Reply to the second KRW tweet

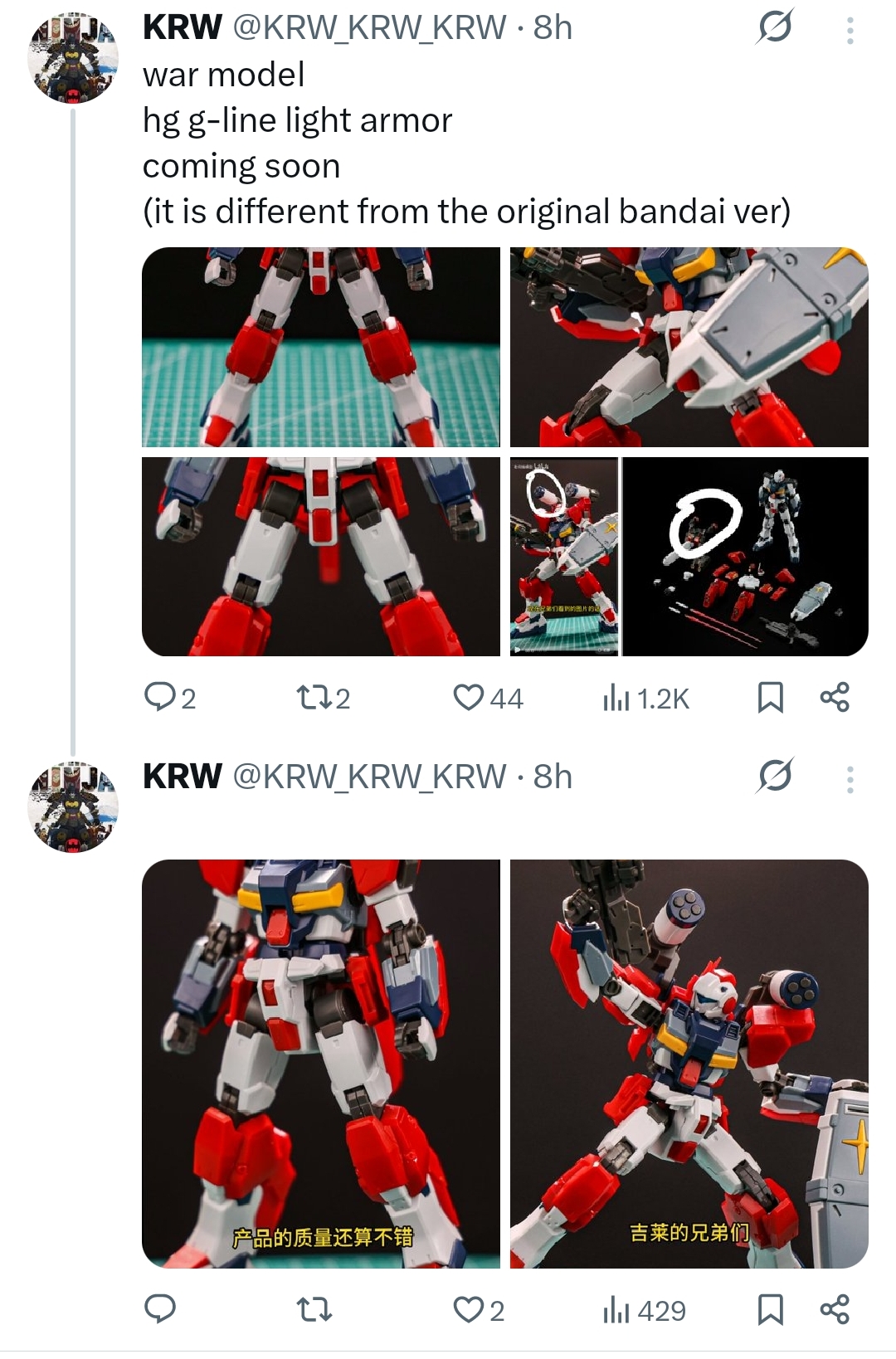[x=159, y=1309]
